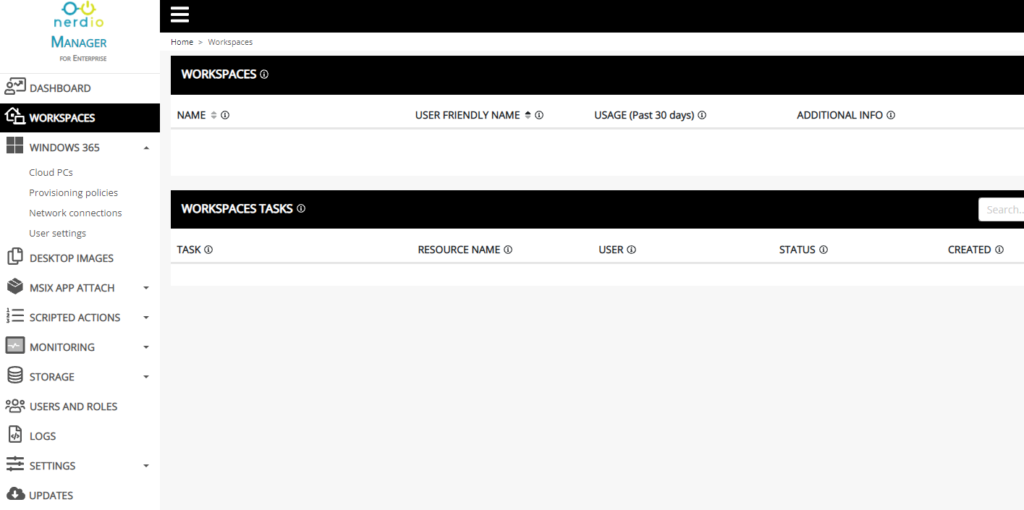Click the Workspaces sidebar icon

click(x=15, y=118)
